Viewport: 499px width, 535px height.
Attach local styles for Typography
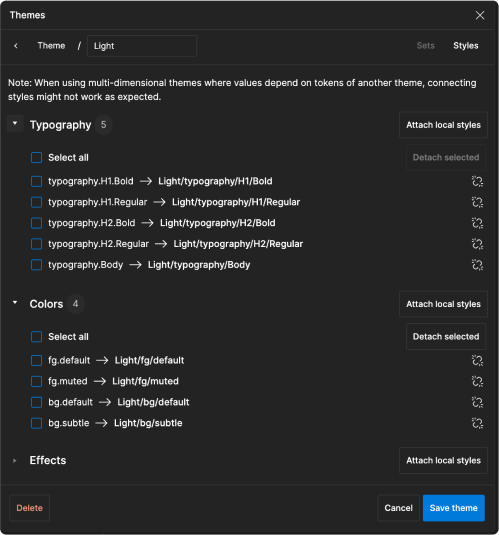(x=443, y=125)
